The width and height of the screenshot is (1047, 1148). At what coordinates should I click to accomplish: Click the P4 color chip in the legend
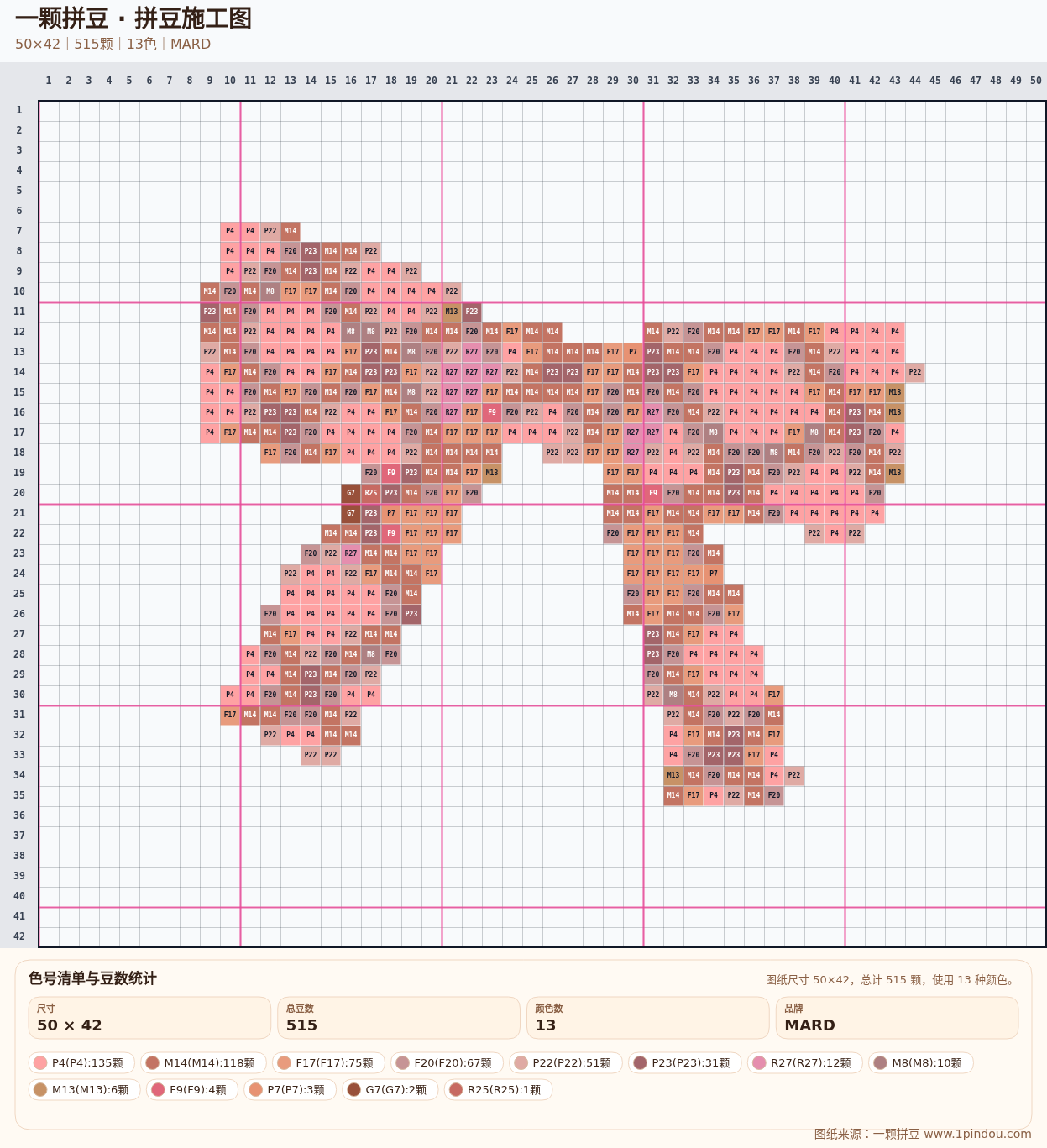click(x=81, y=1062)
